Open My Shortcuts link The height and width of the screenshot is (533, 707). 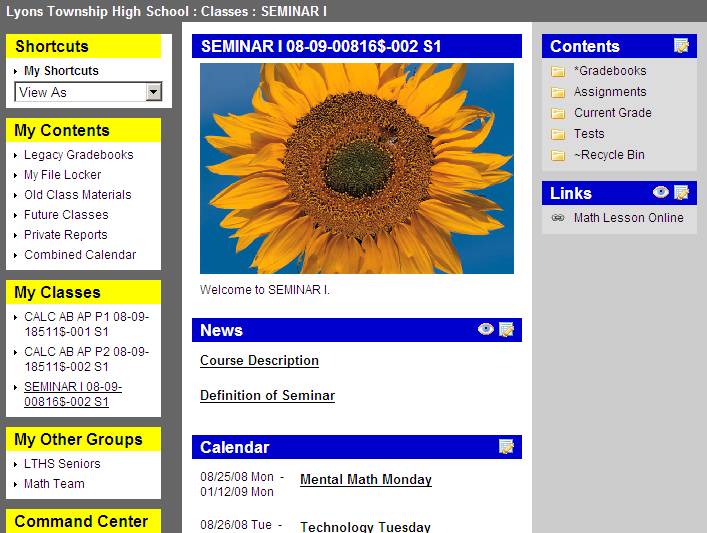coord(61,71)
